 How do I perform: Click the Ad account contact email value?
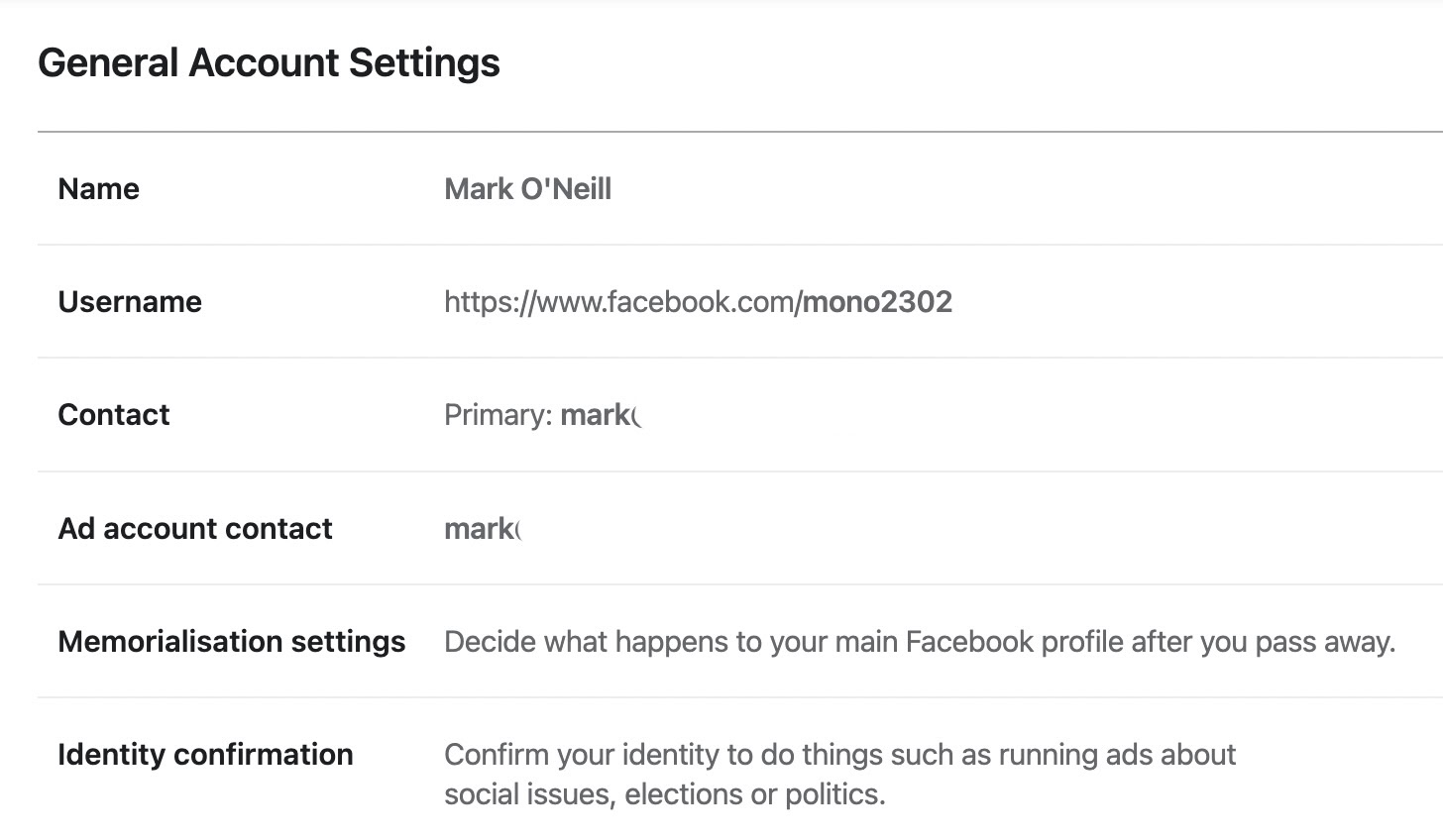[x=482, y=528]
